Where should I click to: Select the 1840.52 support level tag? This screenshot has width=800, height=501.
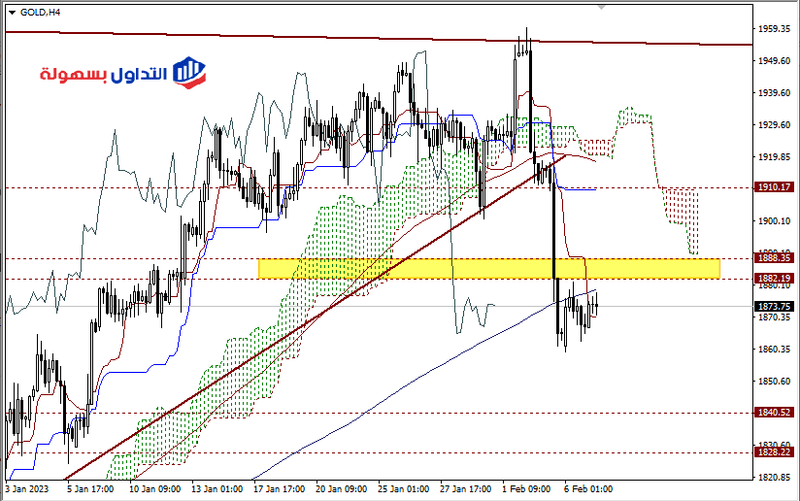775,412
